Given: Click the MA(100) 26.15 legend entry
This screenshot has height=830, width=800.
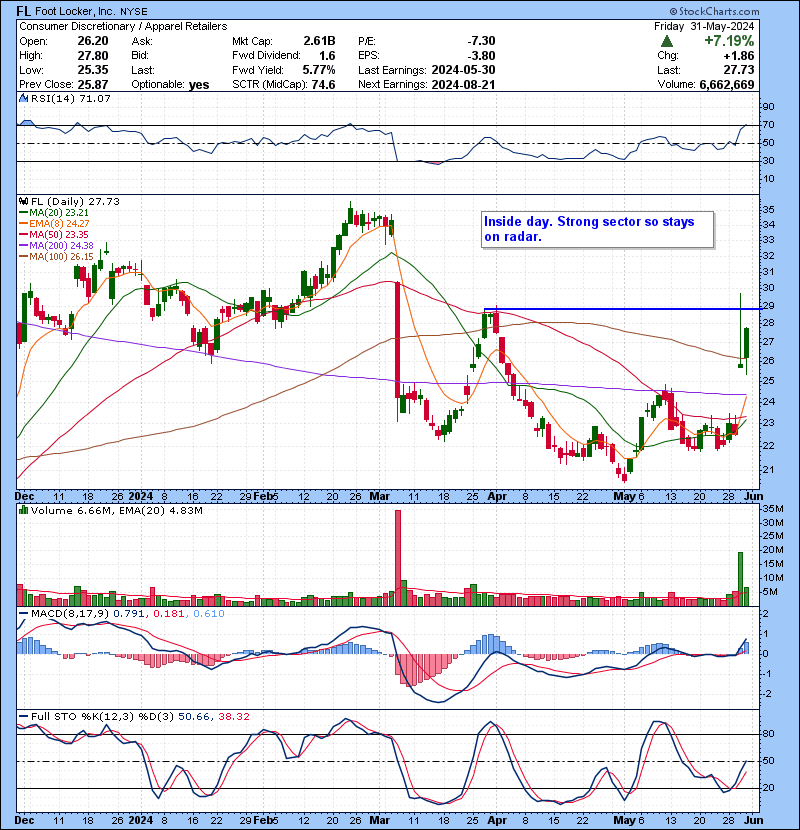Looking at the screenshot, I should click(x=56, y=257).
